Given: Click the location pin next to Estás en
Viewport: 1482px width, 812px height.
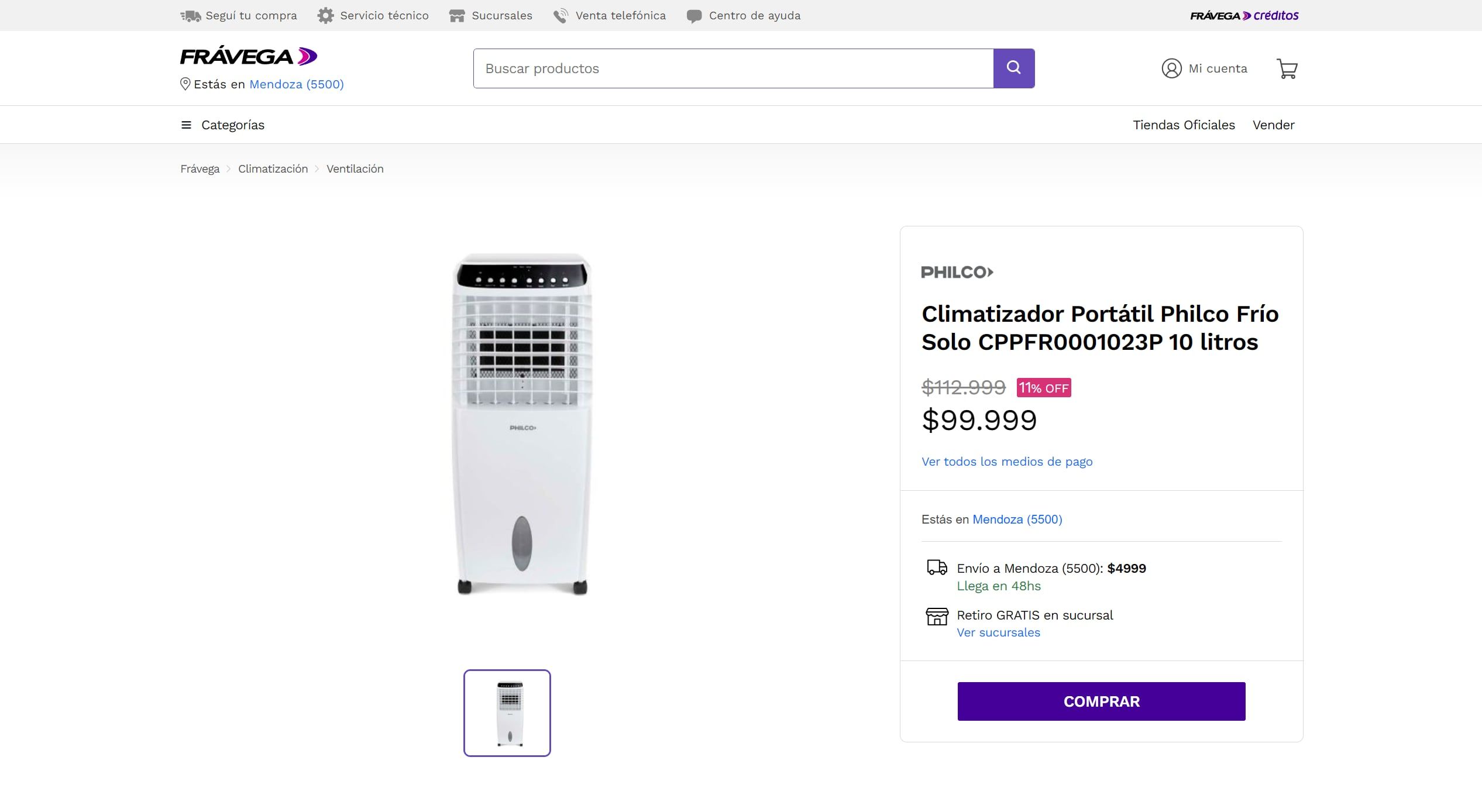Looking at the screenshot, I should 184,84.
